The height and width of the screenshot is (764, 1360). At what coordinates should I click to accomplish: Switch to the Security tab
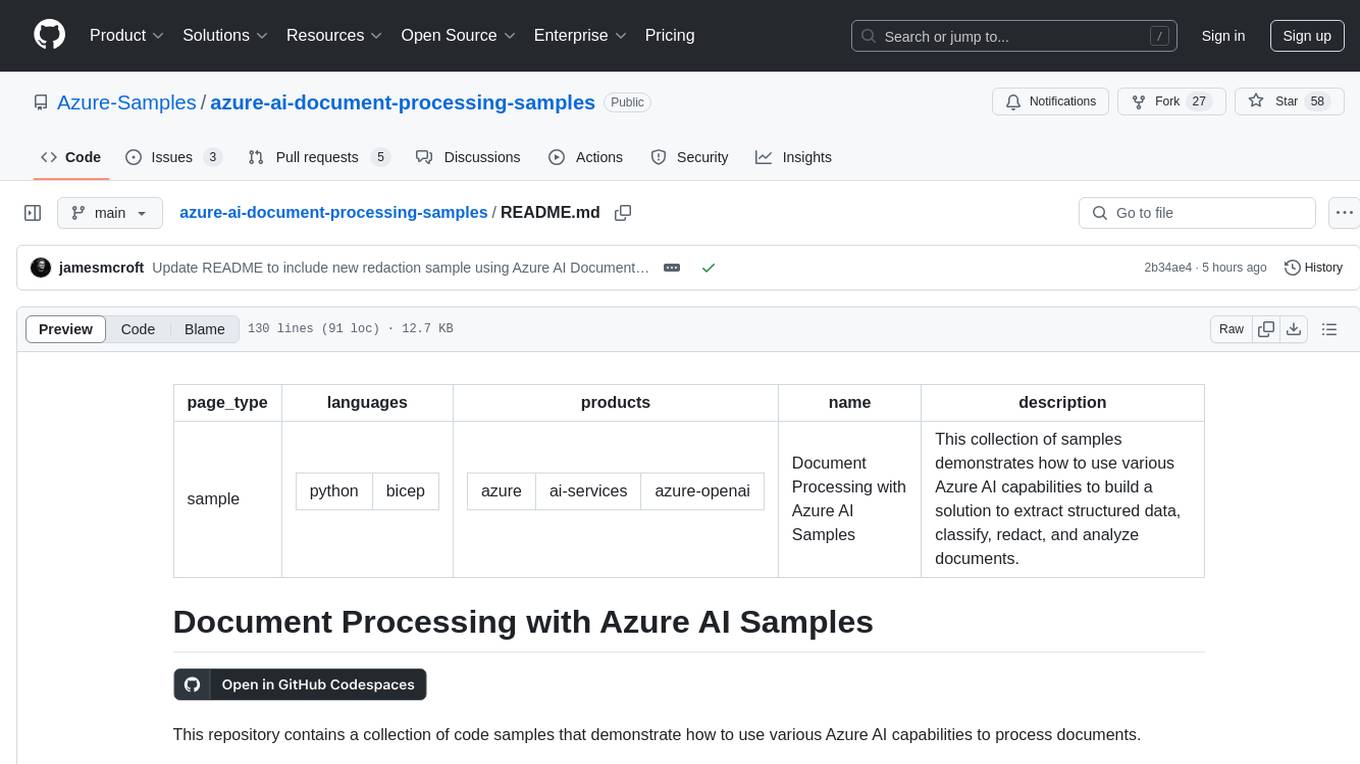point(690,157)
